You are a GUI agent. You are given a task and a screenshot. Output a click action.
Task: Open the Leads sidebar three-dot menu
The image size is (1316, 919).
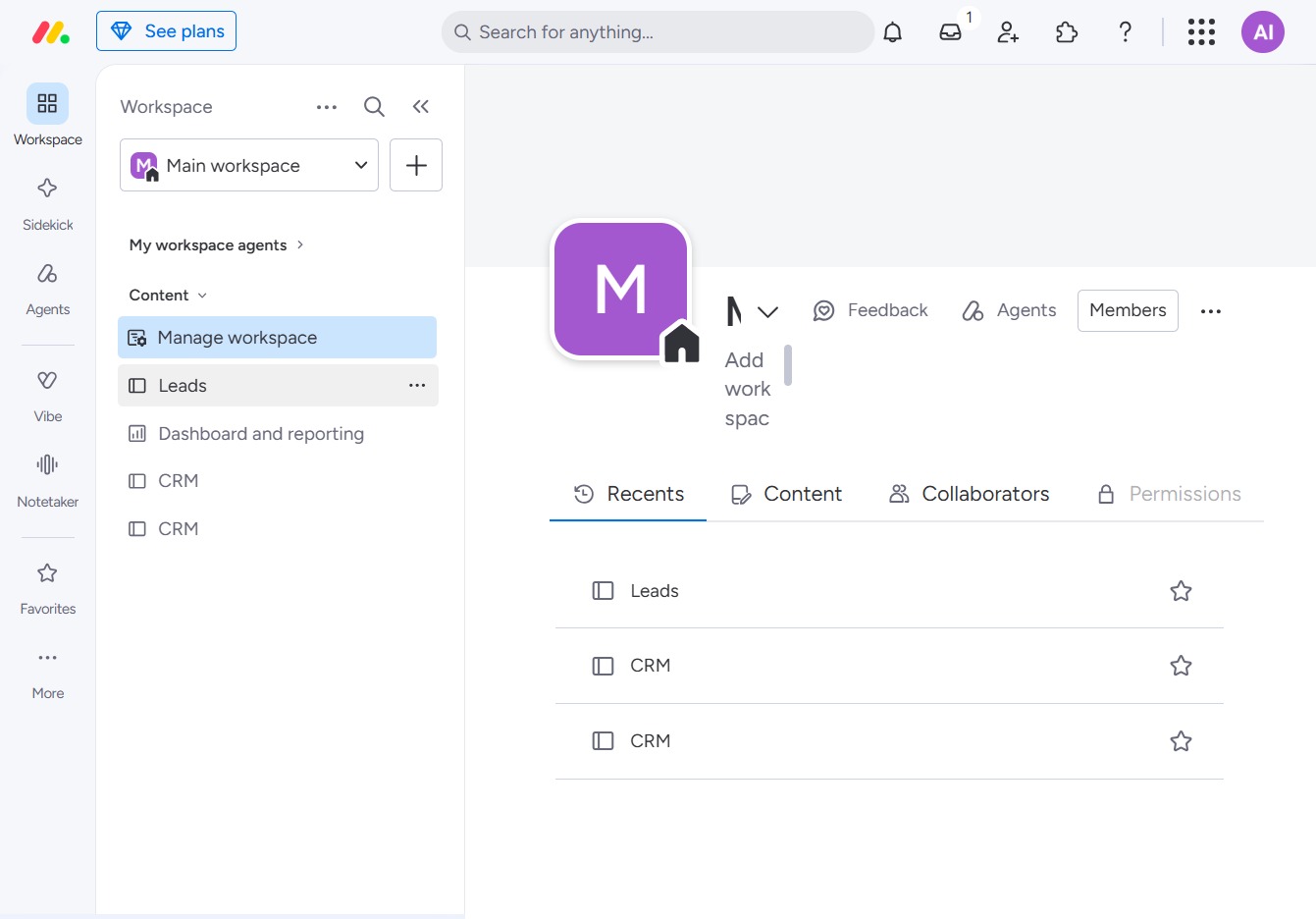pos(417,386)
